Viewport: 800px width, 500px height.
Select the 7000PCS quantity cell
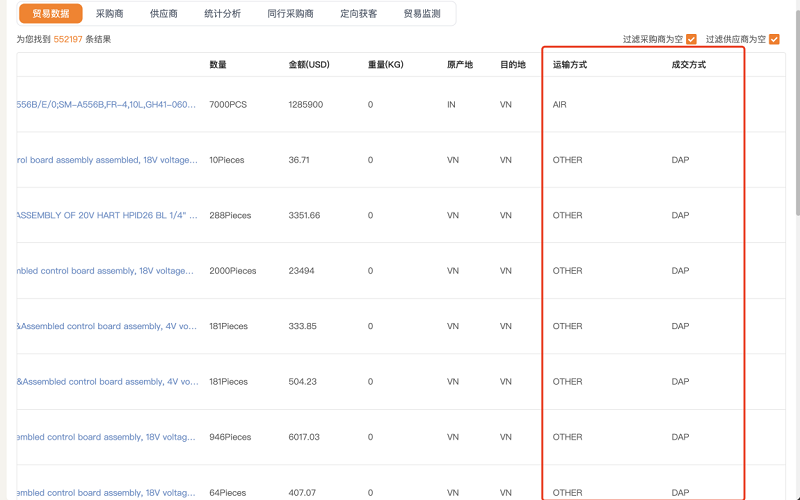(x=228, y=105)
